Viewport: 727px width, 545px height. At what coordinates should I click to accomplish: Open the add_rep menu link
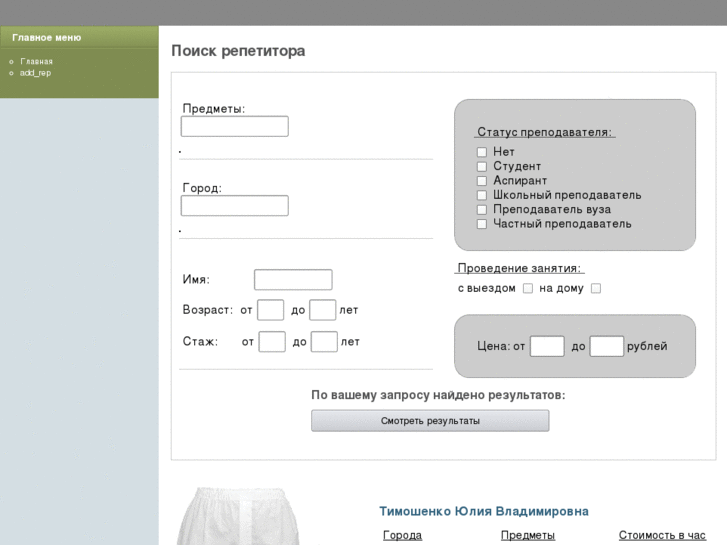pos(35,73)
